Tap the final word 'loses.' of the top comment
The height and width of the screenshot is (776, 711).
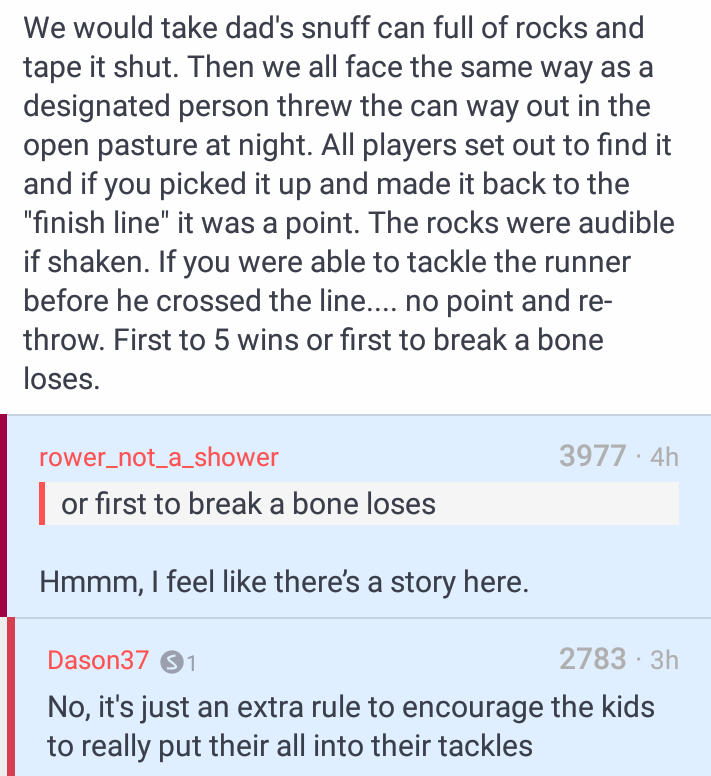click(60, 378)
